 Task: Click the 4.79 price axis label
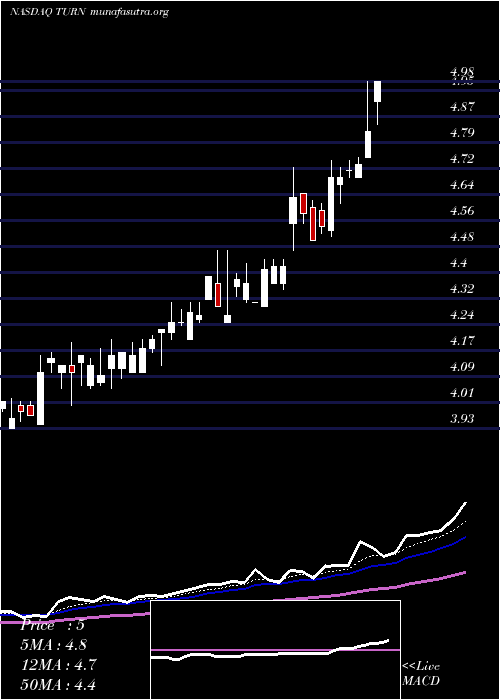(461, 133)
